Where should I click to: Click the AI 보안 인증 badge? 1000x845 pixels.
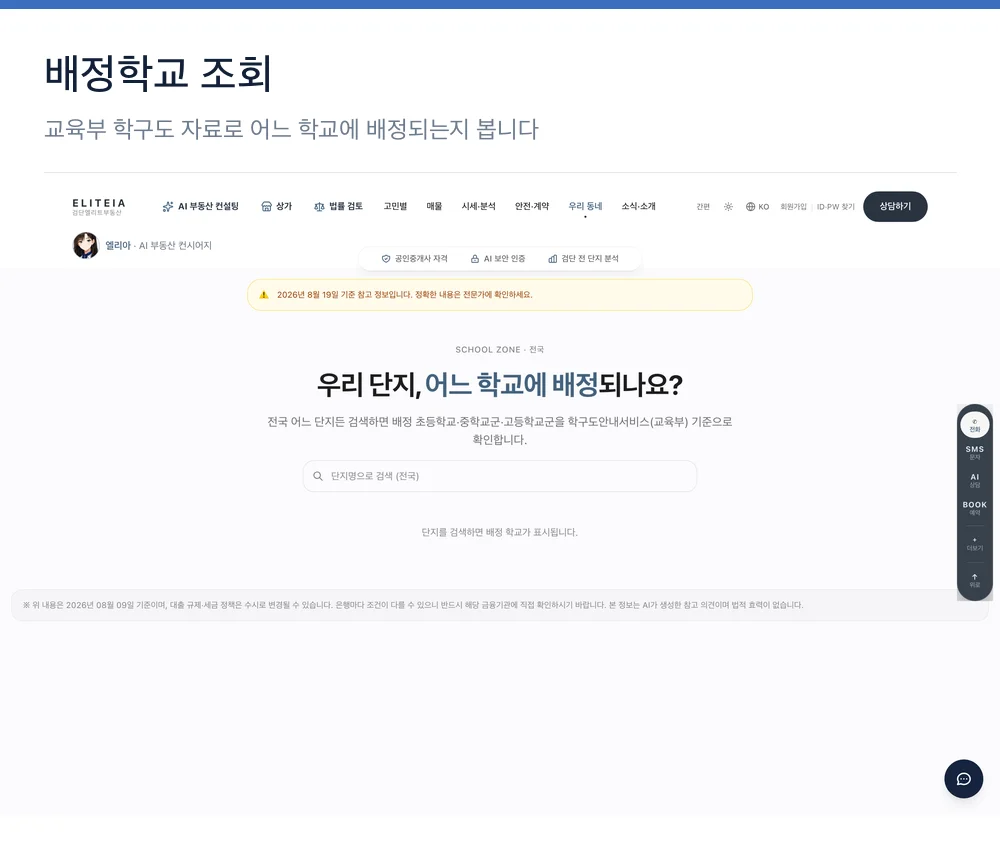pyautogui.click(x=497, y=258)
